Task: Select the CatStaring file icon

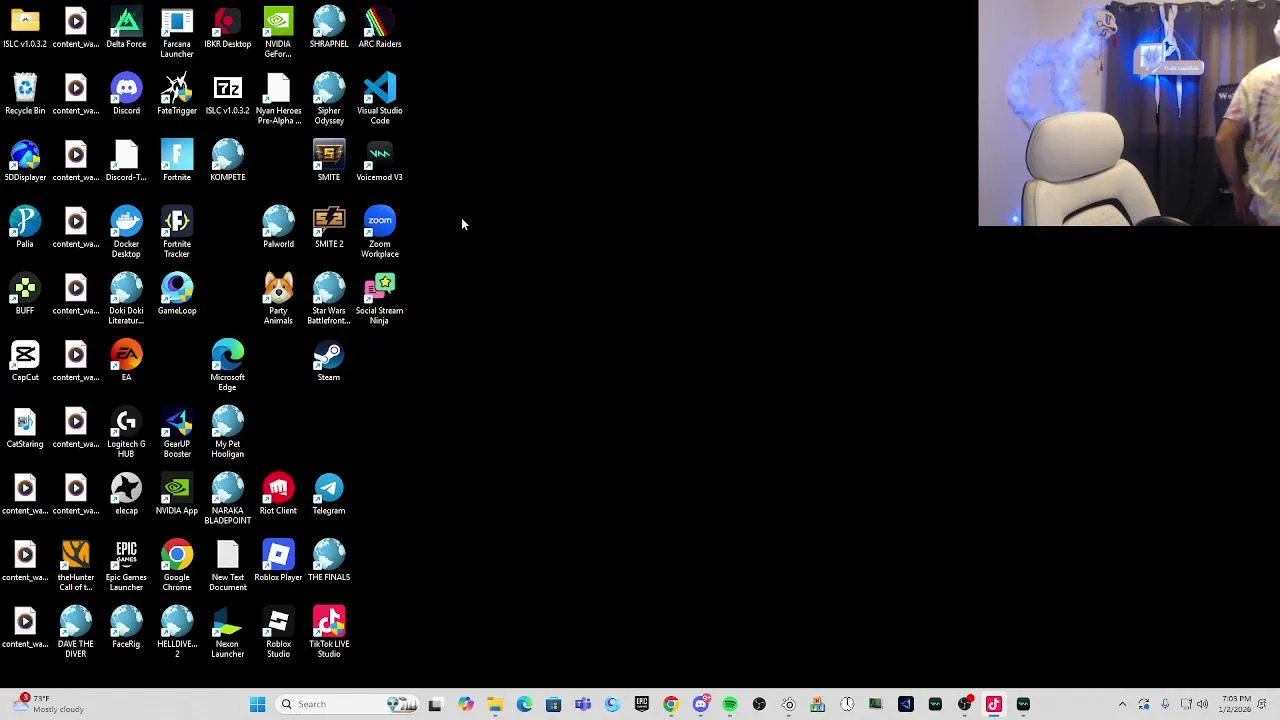Action: (25, 428)
